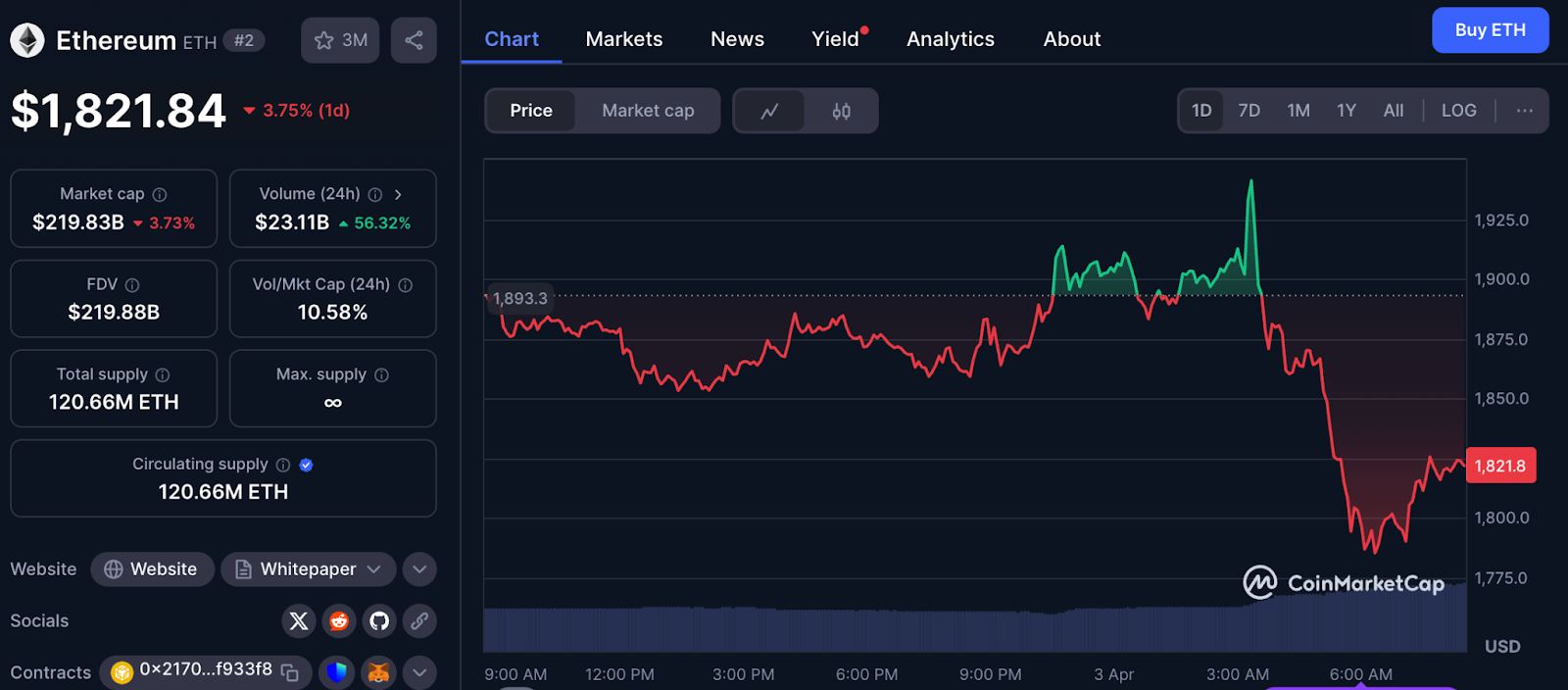
Task: Open the Website link
Action: 152,569
